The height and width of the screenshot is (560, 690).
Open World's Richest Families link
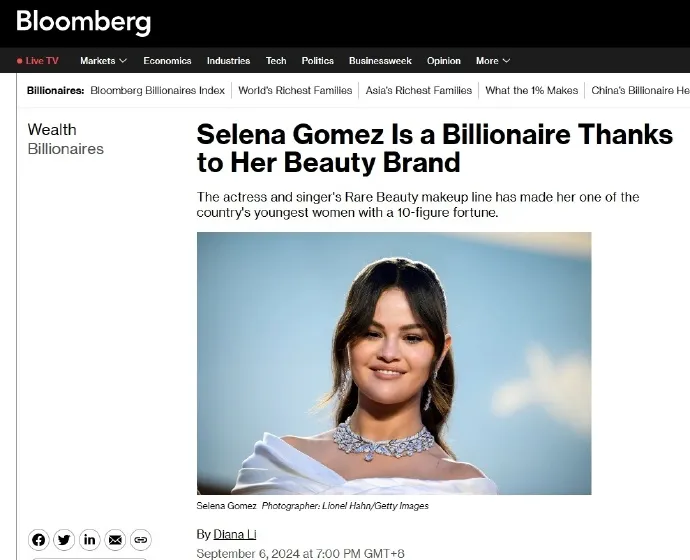[x=295, y=90]
